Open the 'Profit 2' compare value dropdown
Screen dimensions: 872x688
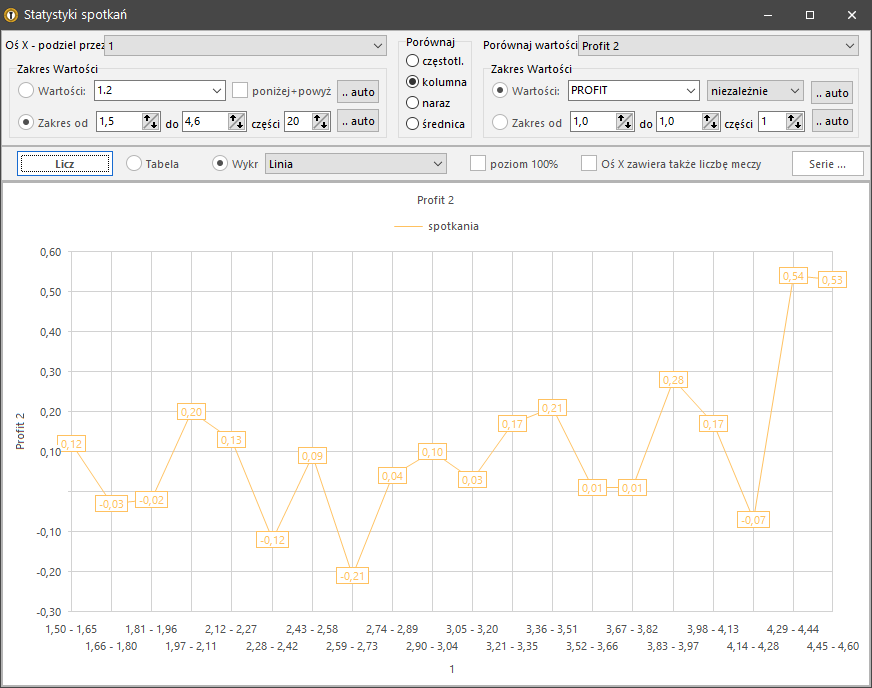(x=718, y=45)
